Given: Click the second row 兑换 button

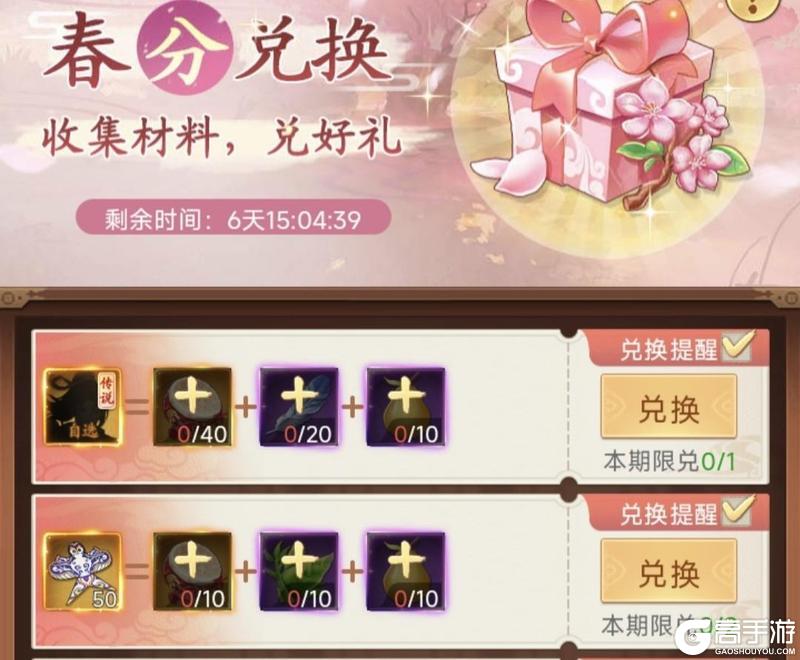Looking at the screenshot, I should (669, 571).
